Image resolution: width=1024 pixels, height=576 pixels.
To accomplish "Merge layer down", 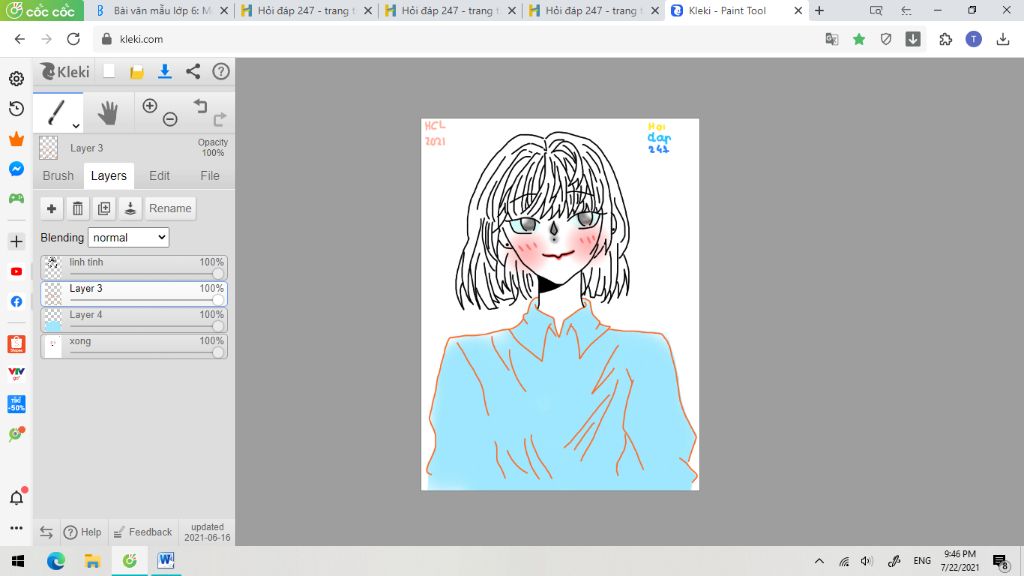I will point(130,208).
